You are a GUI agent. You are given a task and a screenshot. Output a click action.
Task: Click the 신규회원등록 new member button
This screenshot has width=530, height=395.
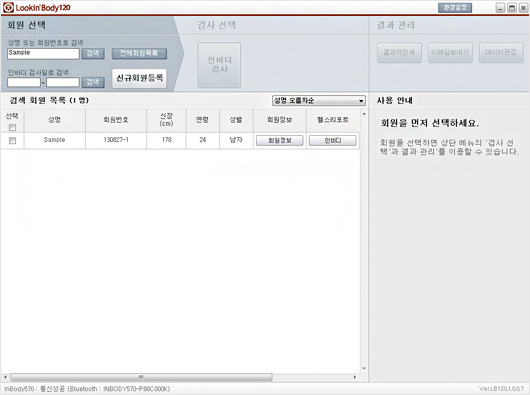(139, 78)
